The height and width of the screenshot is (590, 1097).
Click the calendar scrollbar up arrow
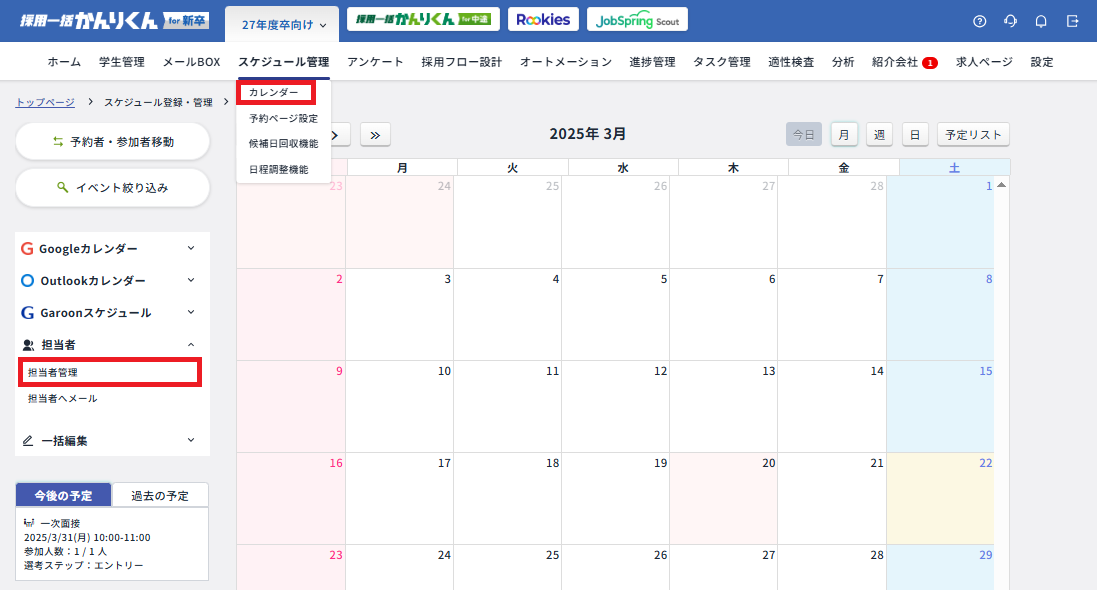(x=1001, y=185)
